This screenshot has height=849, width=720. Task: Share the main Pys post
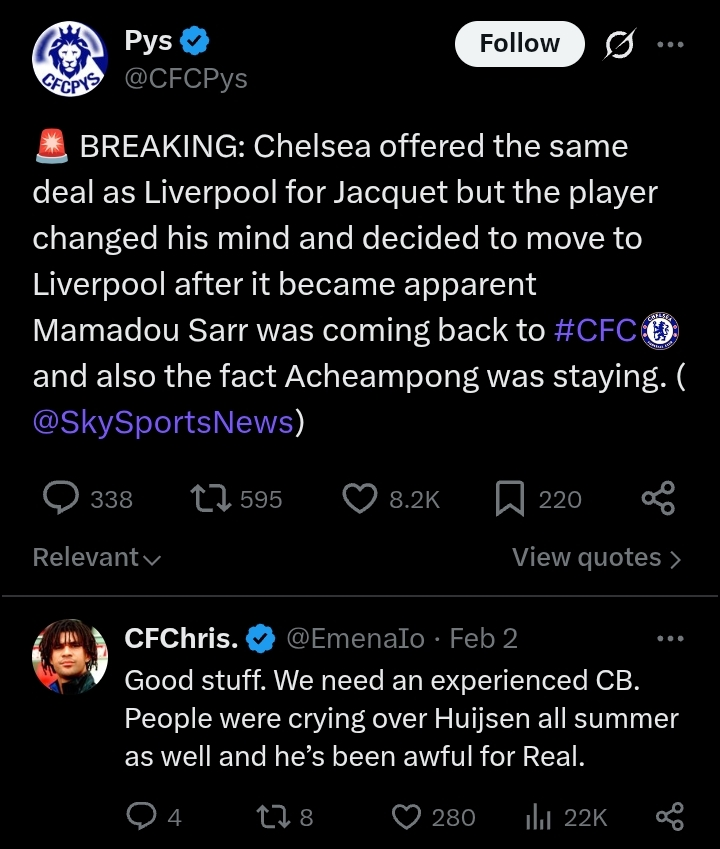658,498
